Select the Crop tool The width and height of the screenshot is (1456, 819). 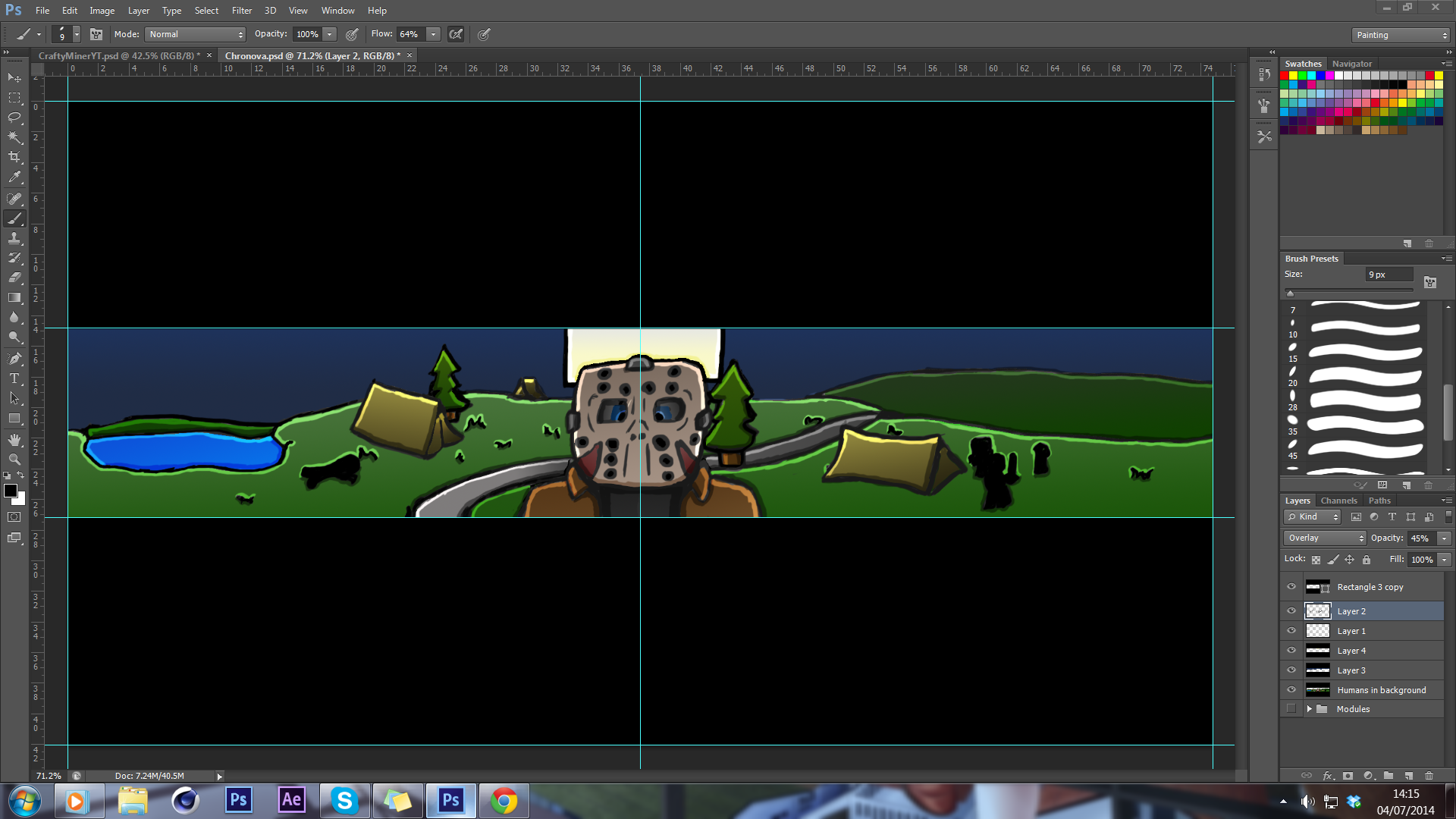[14, 157]
